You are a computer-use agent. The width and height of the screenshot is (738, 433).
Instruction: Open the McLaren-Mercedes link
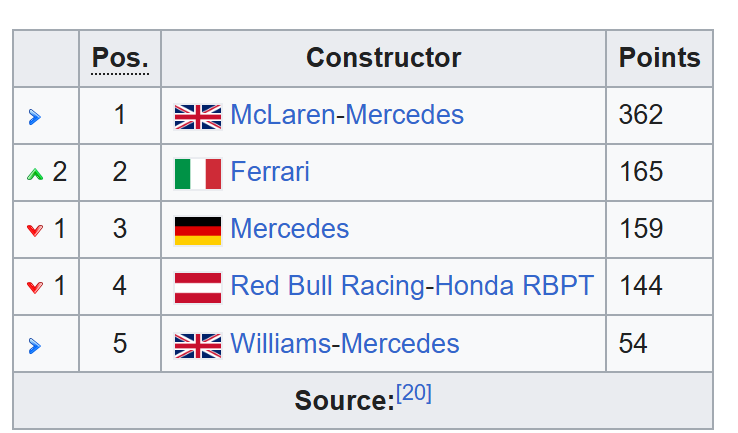tap(347, 115)
